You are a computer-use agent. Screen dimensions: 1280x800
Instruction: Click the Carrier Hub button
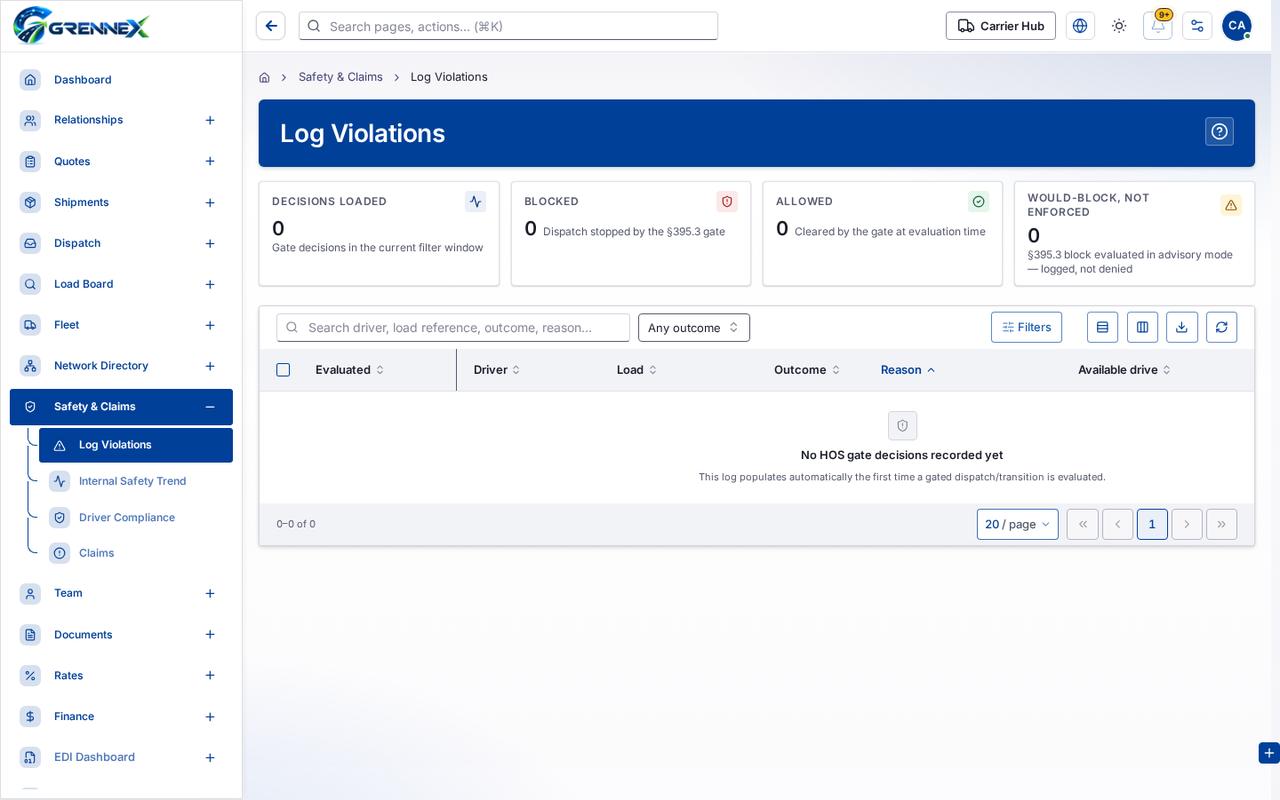1001,26
